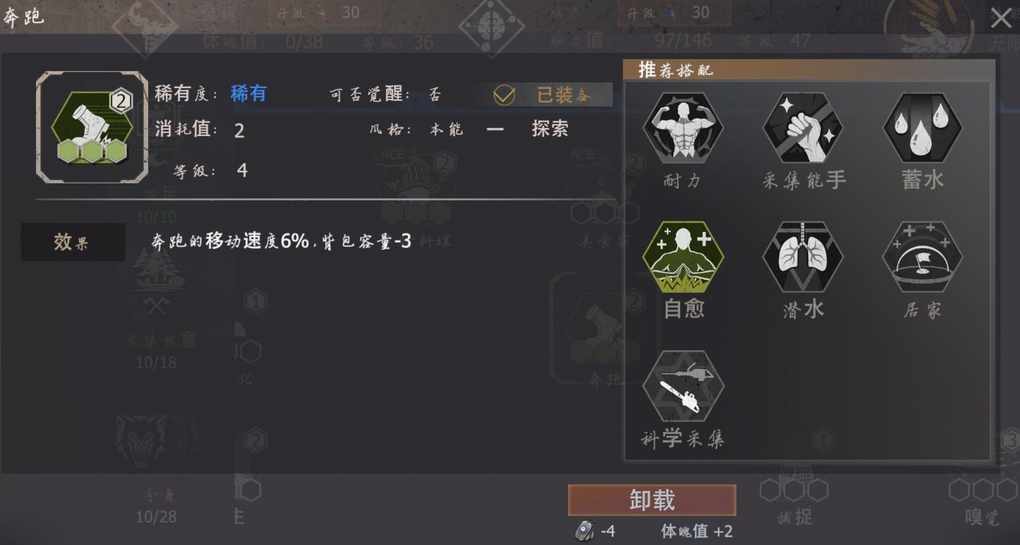1020x545 pixels.
Task: Close the talent detail panel with X
Action: click(x=1000, y=18)
